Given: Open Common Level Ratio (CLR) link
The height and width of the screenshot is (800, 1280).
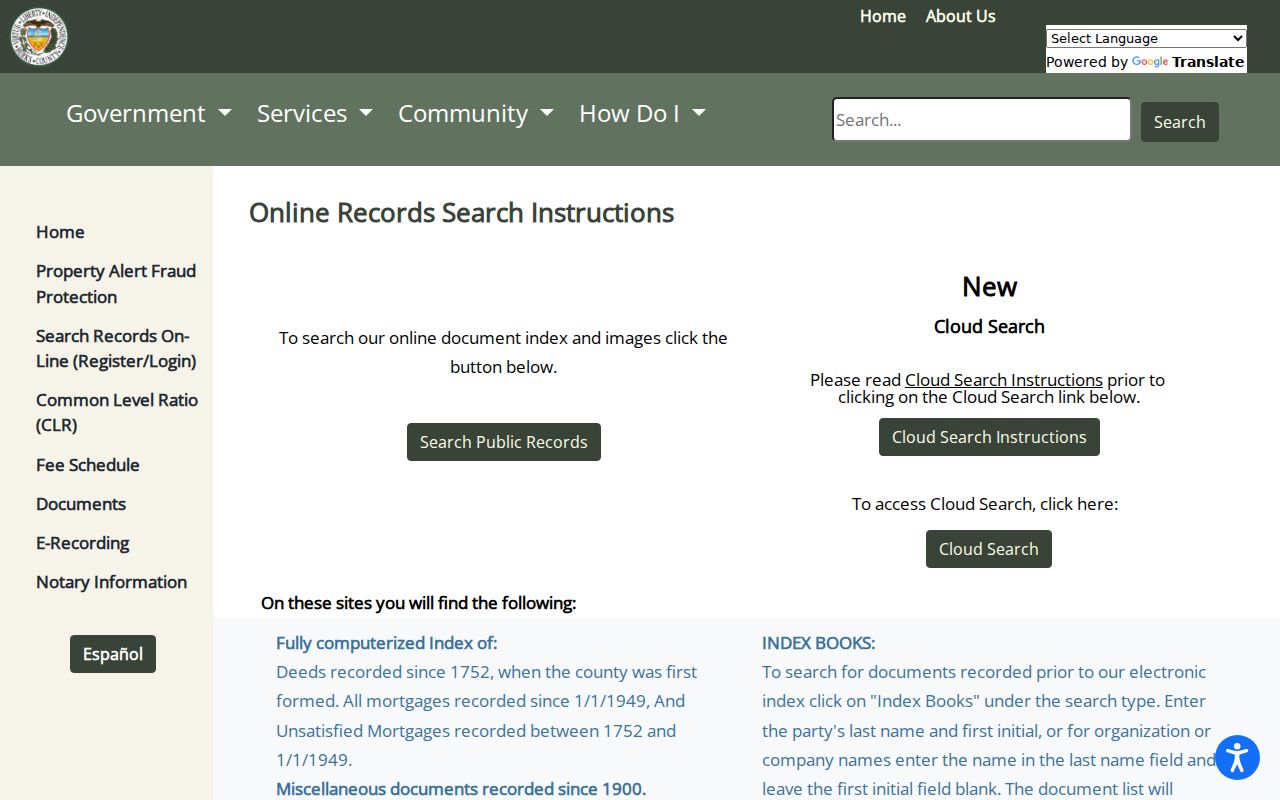Looking at the screenshot, I should 117,412.
